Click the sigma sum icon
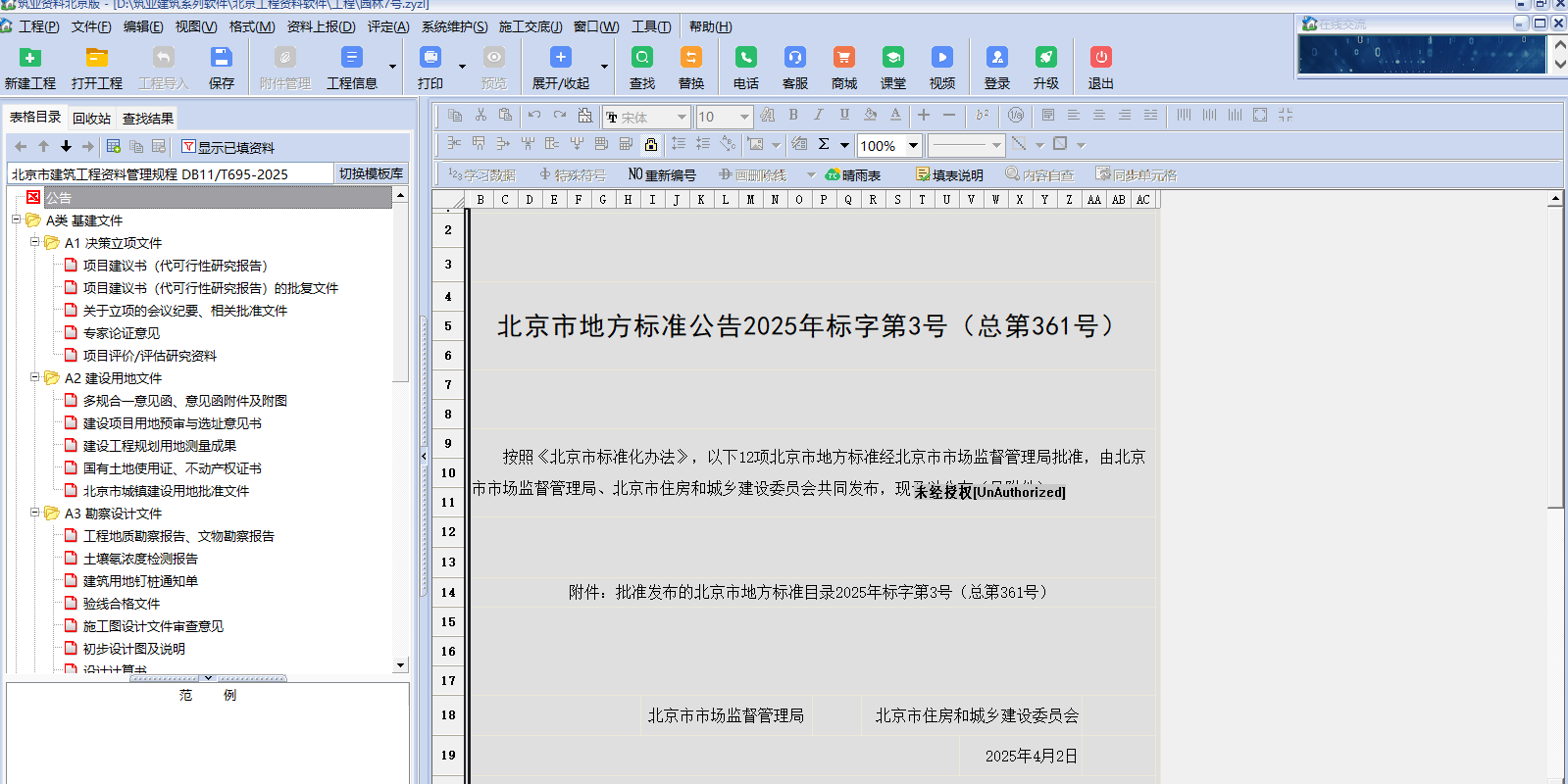 point(824,145)
